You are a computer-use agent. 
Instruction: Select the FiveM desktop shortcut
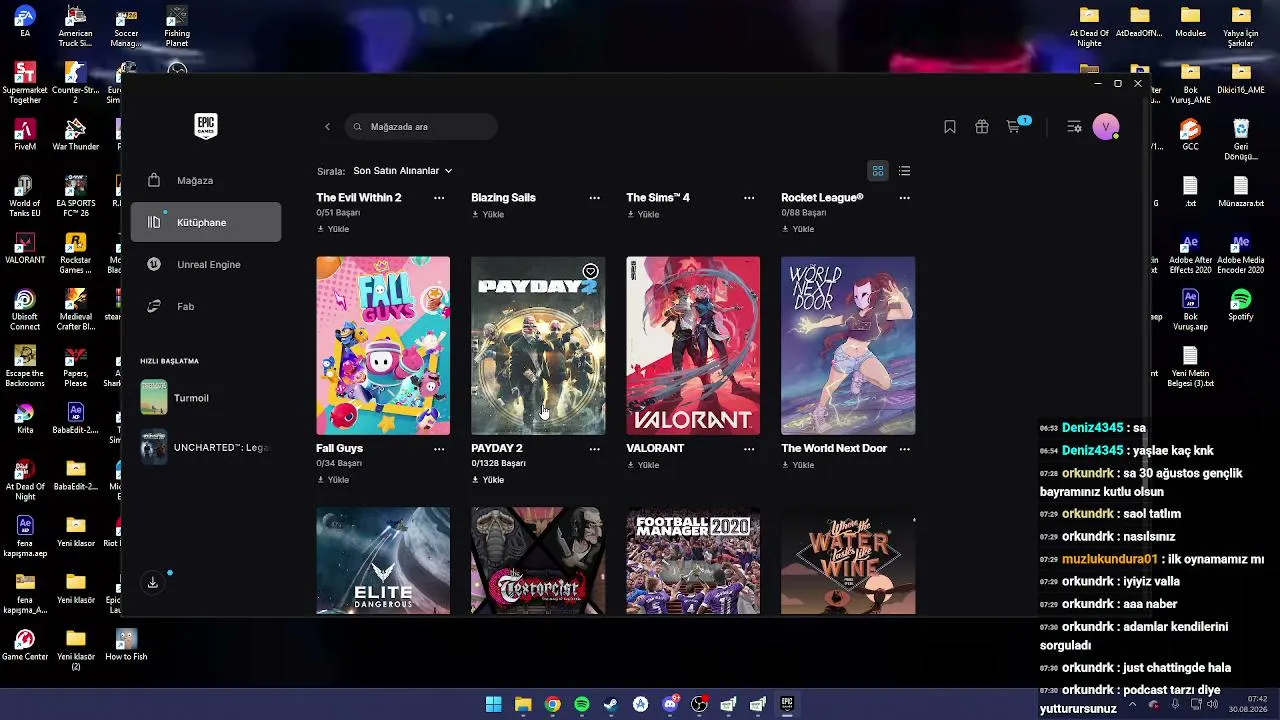click(25, 135)
